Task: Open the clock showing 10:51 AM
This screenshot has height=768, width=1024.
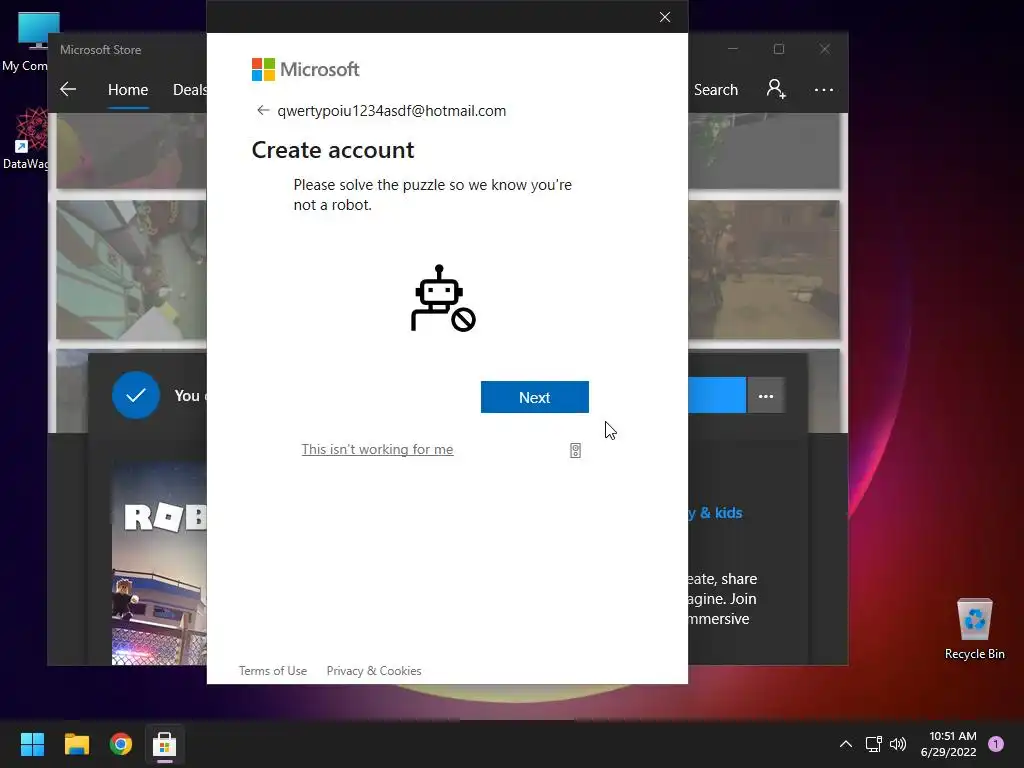Action: pyautogui.click(x=949, y=744)
